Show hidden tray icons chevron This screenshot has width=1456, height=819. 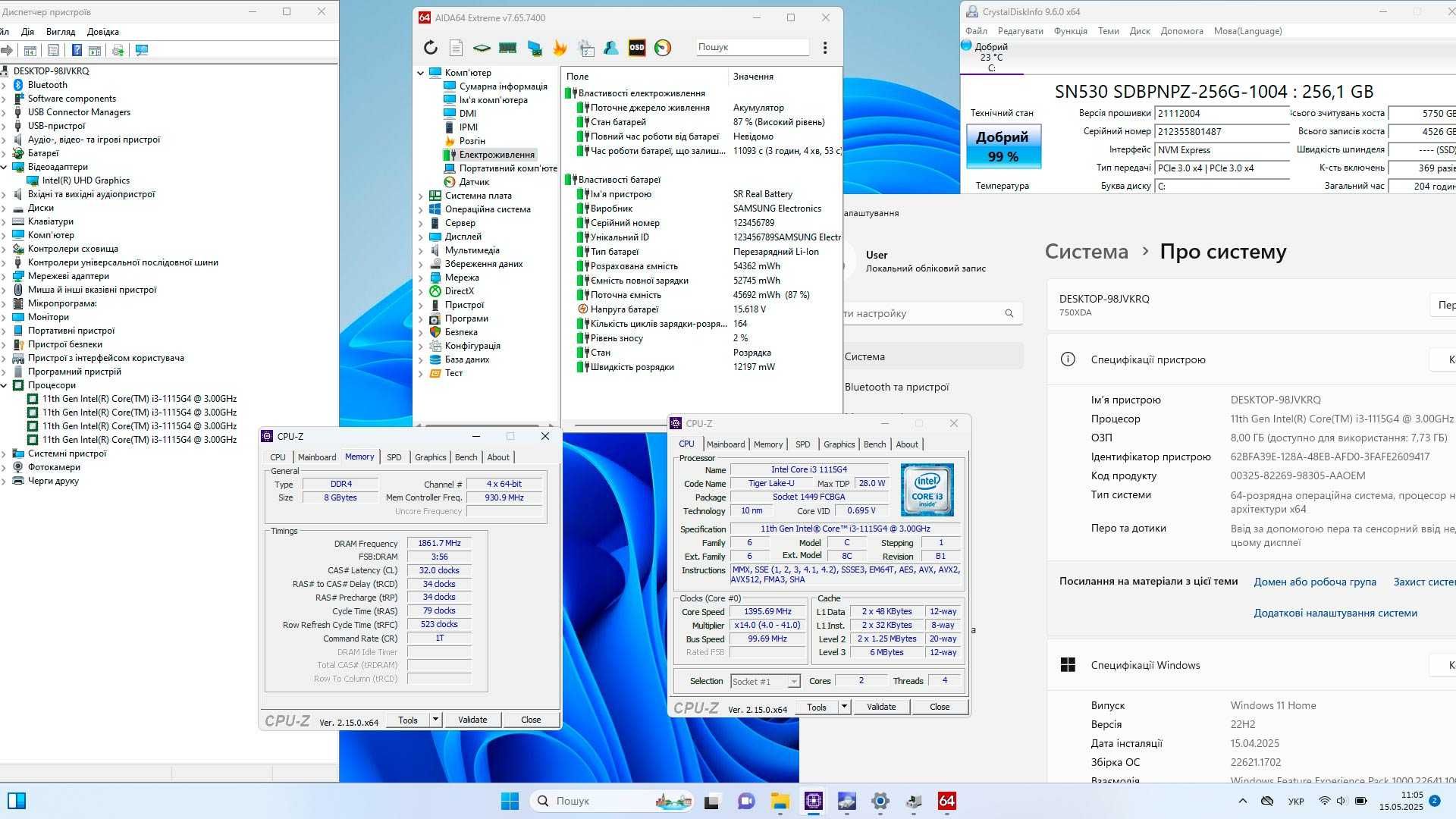(x=1242, y=801)
